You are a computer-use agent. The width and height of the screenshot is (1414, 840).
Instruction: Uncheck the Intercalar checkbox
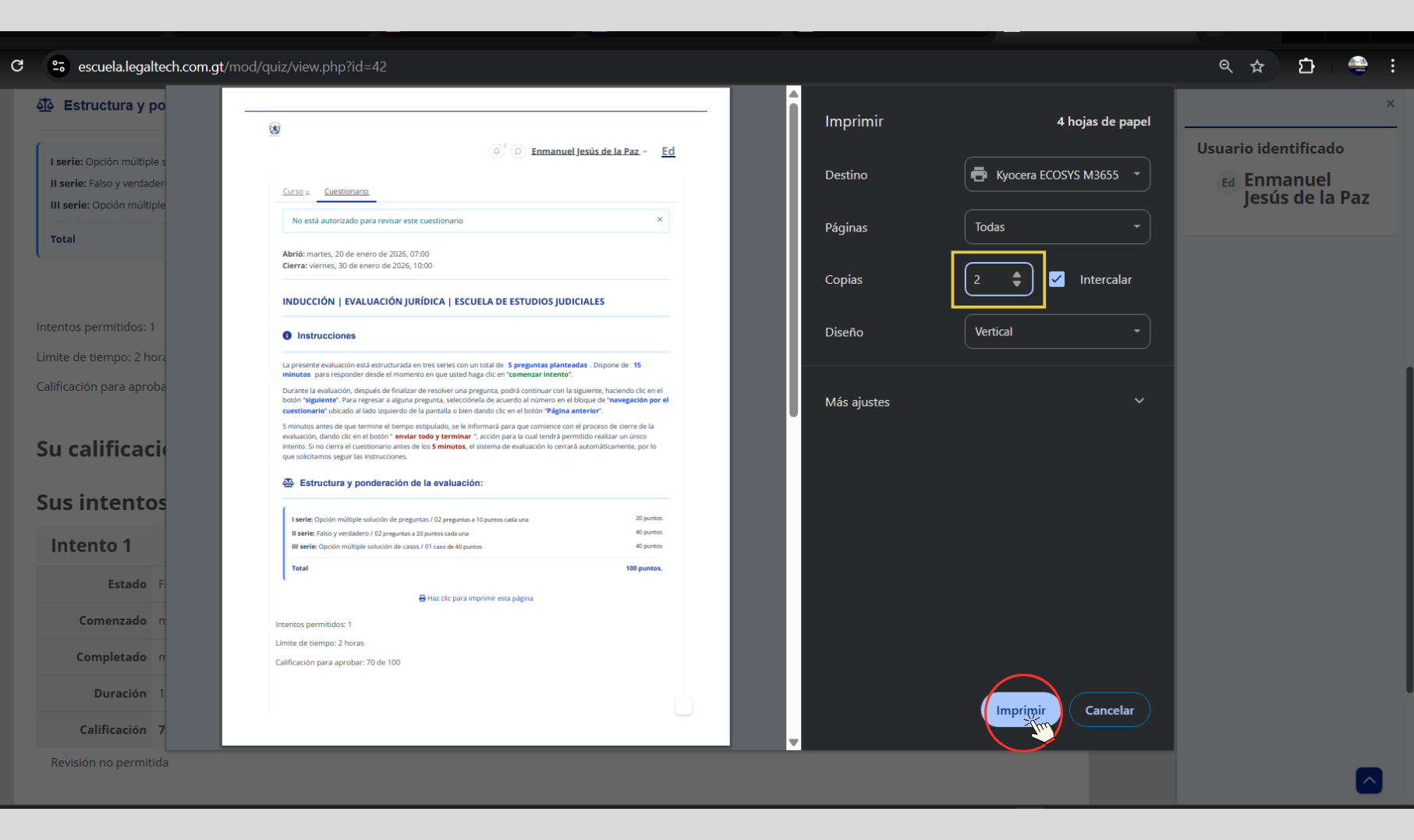pos(1057,279)
